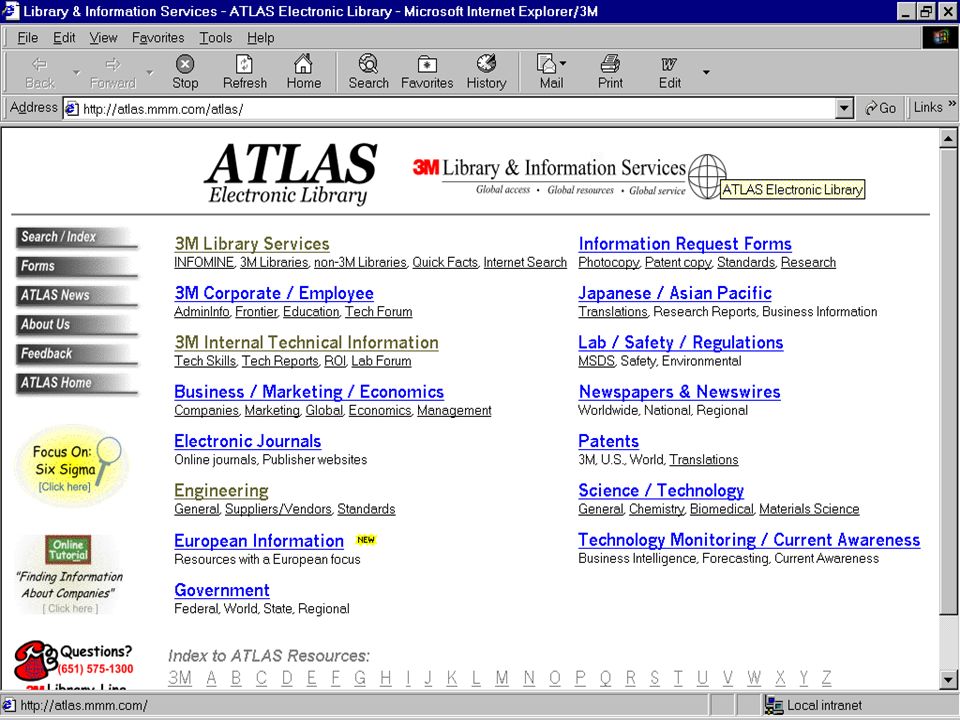The width and height of the screenshot is (960, 720).
Task: Click the Go button beside address bar
Action: point(880,108)
